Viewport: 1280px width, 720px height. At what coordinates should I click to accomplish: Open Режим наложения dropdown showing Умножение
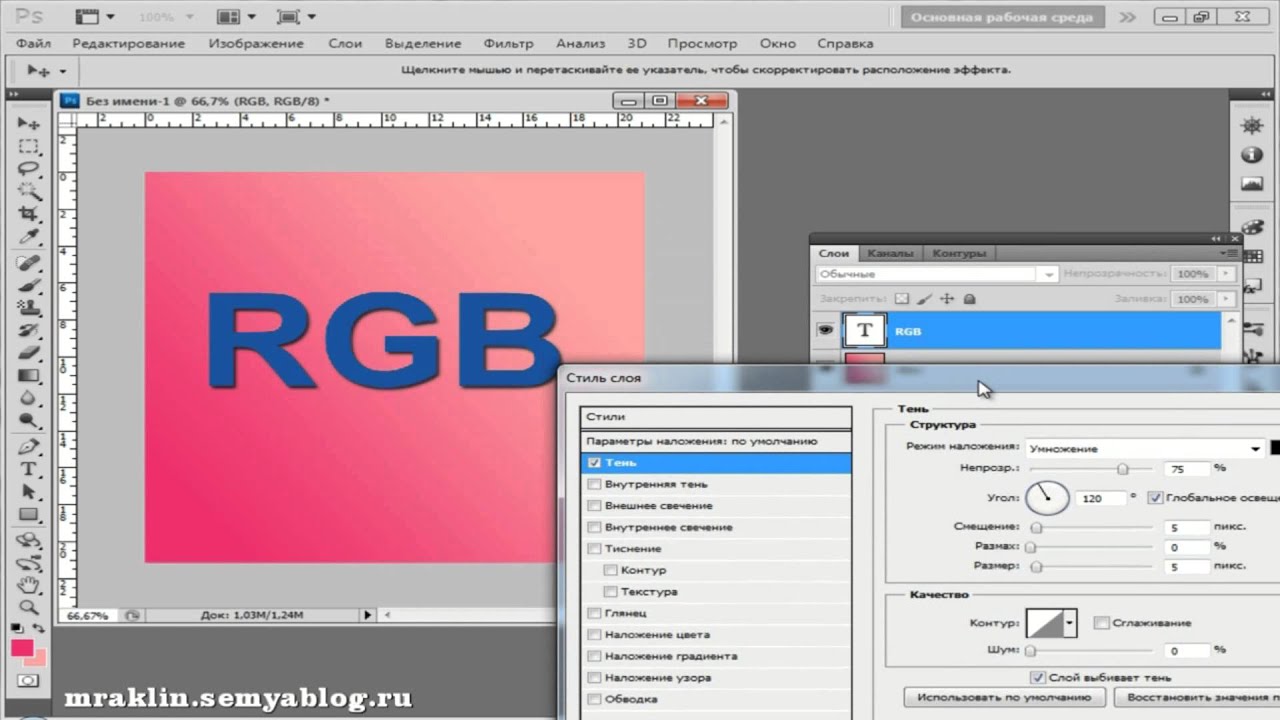1145,449
